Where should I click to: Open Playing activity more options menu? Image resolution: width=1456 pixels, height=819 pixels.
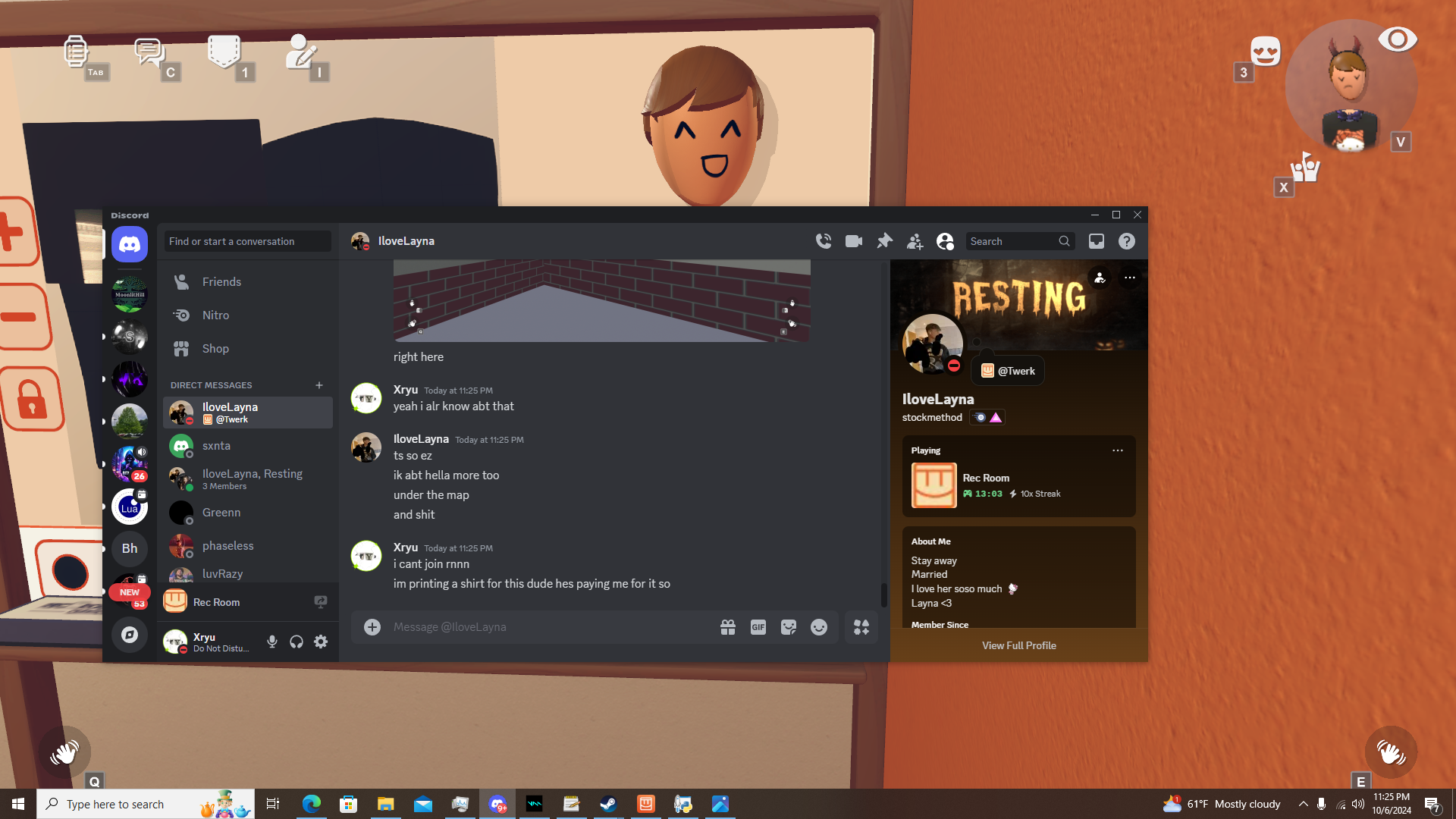(x=1118, y=450)
